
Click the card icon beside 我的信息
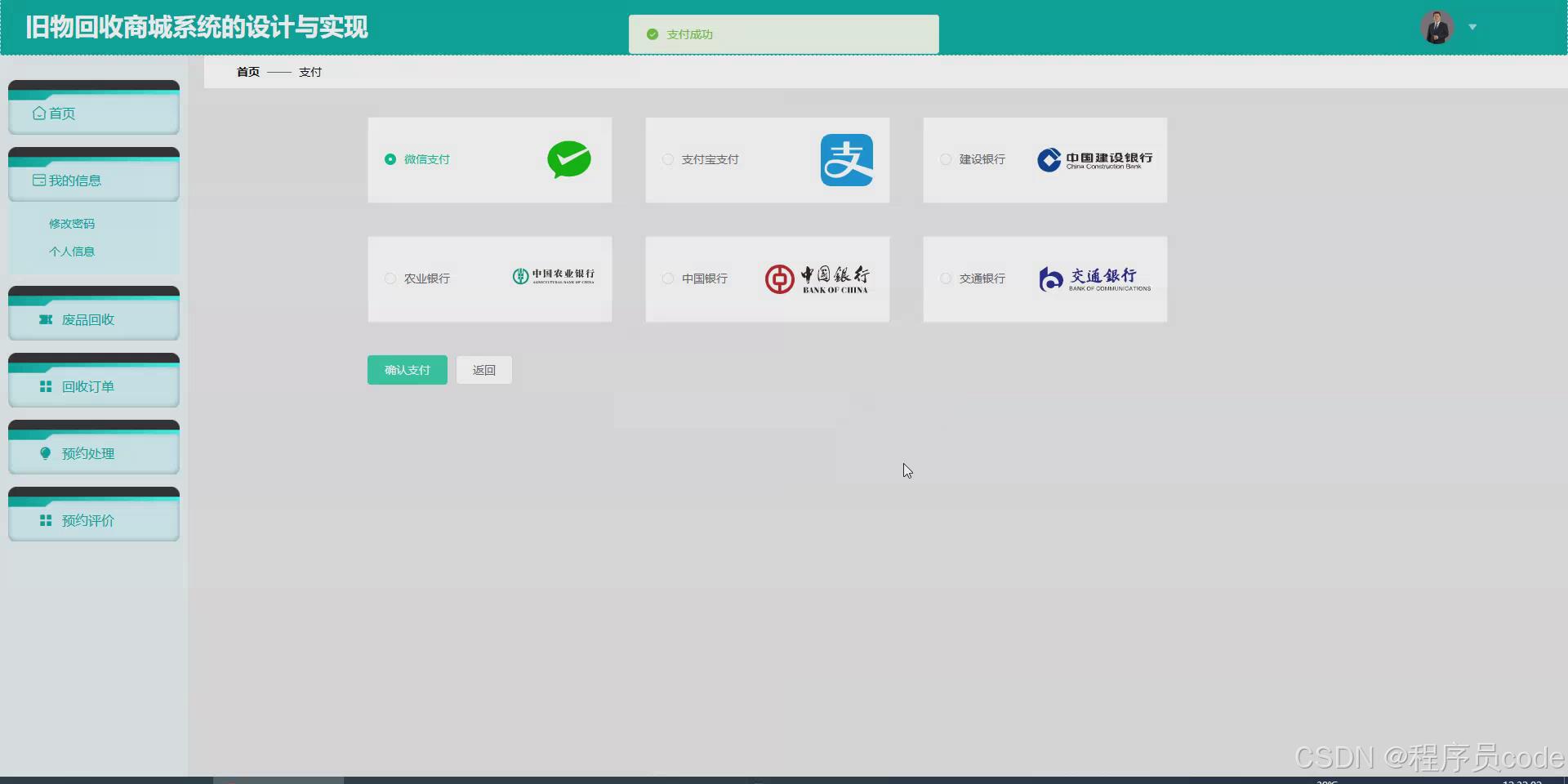click(x=39, y=180)
